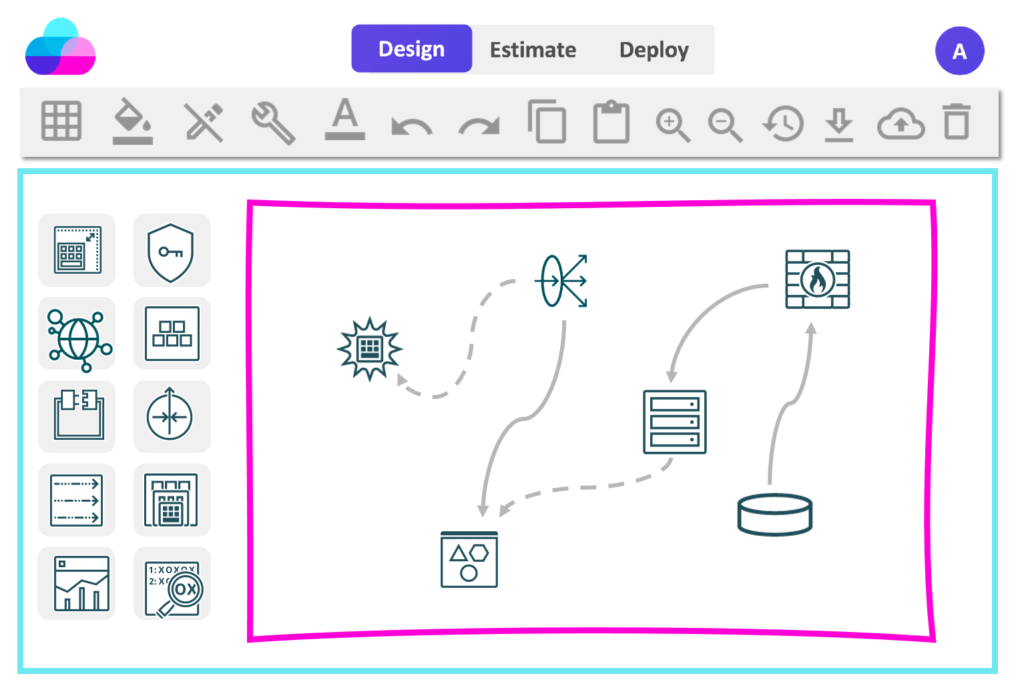
Task: Download the diagram with arrow icon
Action: pyautogui.click(x=839, y=125)
